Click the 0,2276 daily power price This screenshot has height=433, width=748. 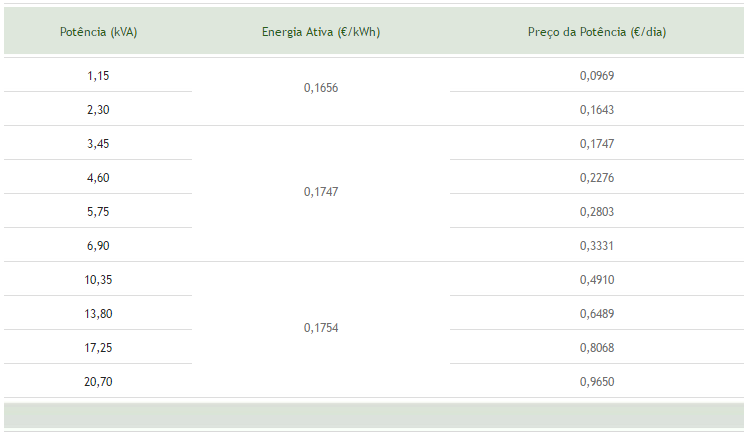tap(597, 177)
